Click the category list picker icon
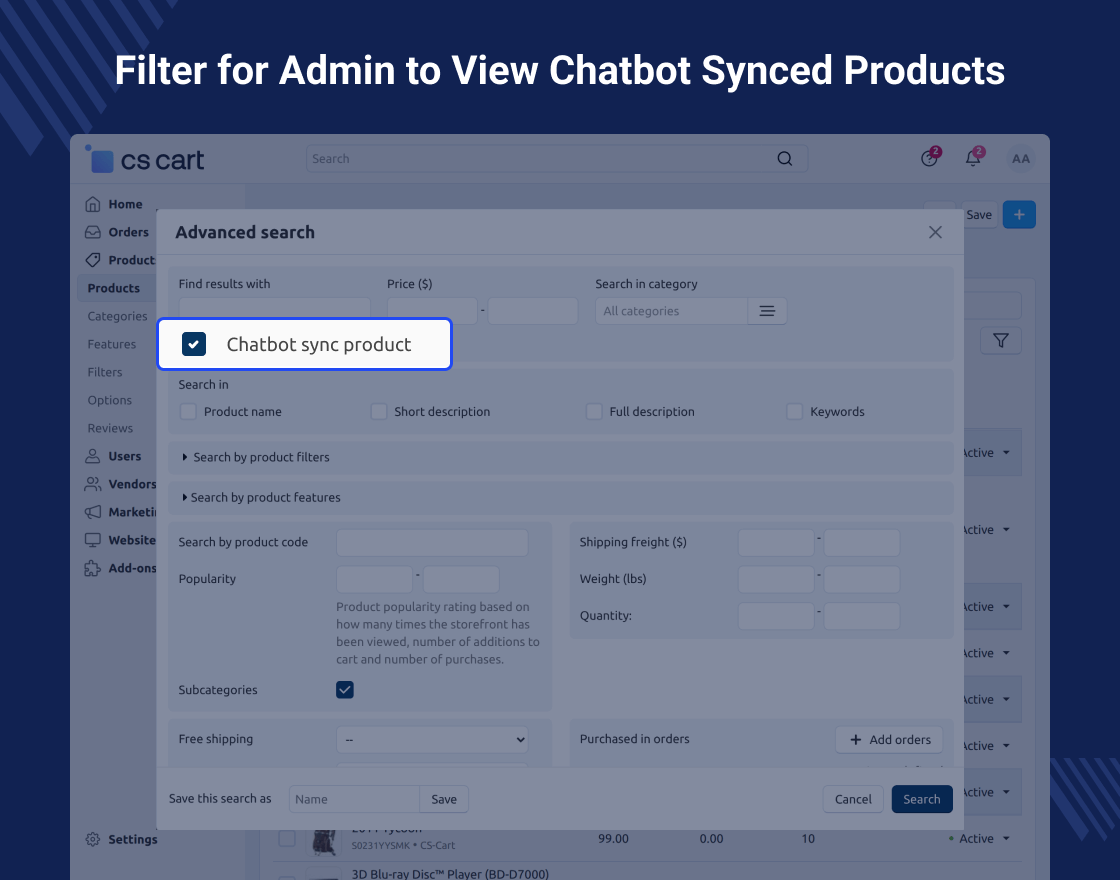Image resolution: width=1120 pixels, height=880 pixels. click(x=767, y=311)
